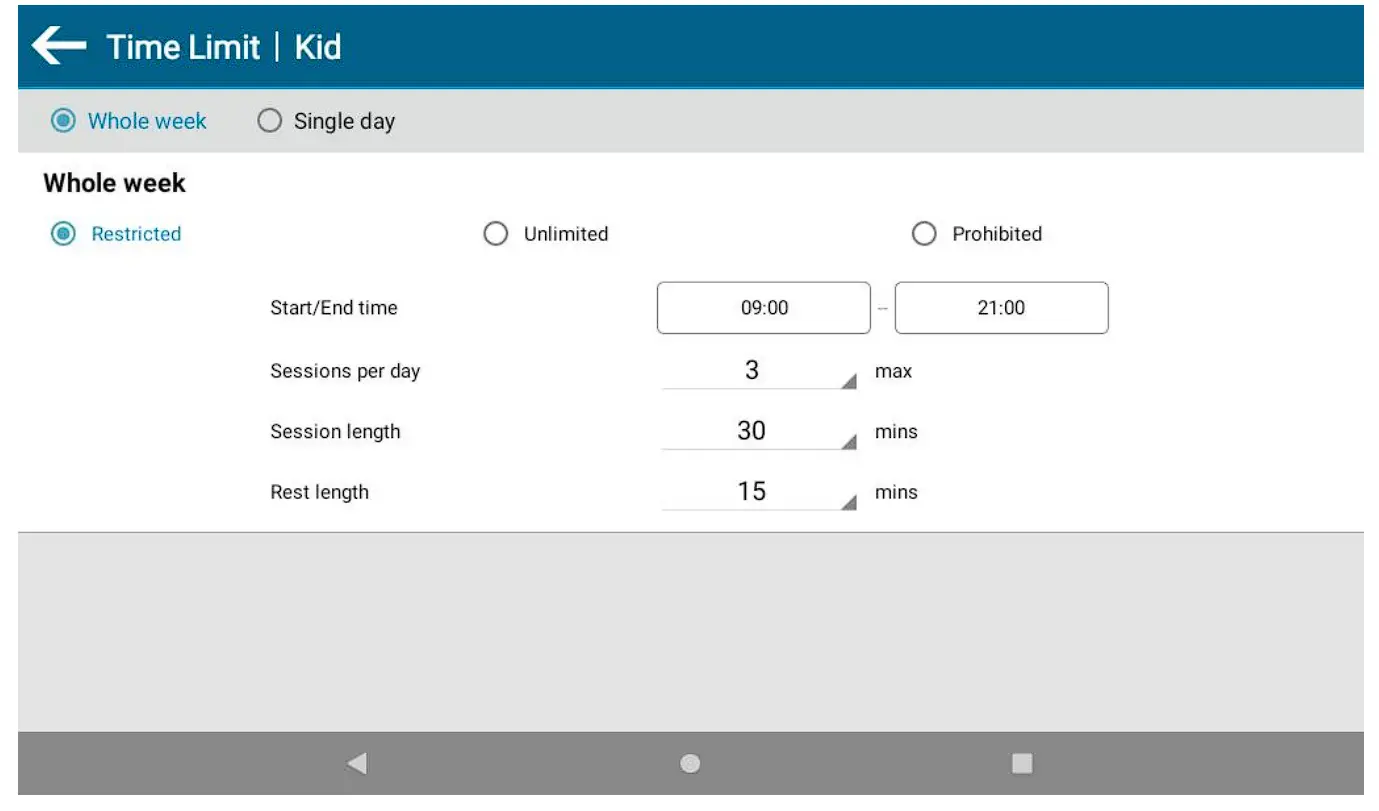This screenshot has height=811, width=1379.
Task: Open the Sessions per day dropdown
Action: tap(759, 371)
